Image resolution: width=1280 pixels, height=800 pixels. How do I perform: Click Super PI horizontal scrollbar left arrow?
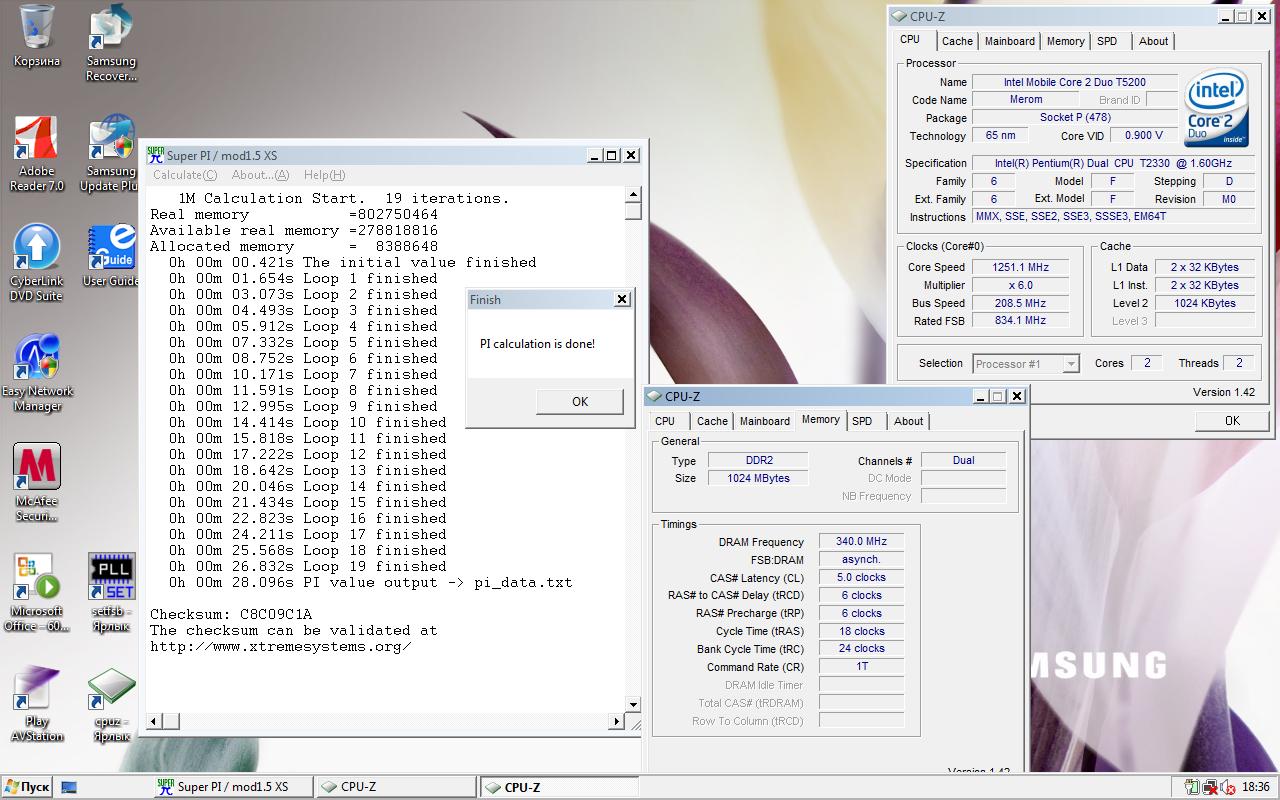[154, 721]
